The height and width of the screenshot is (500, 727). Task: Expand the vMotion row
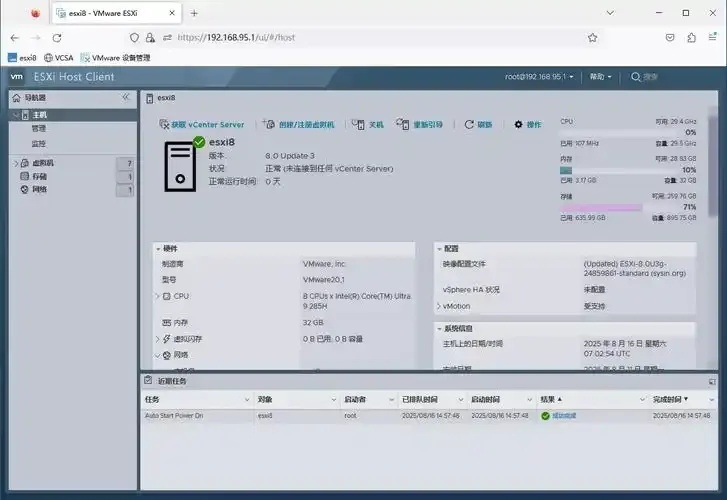(x=439, y=306)
